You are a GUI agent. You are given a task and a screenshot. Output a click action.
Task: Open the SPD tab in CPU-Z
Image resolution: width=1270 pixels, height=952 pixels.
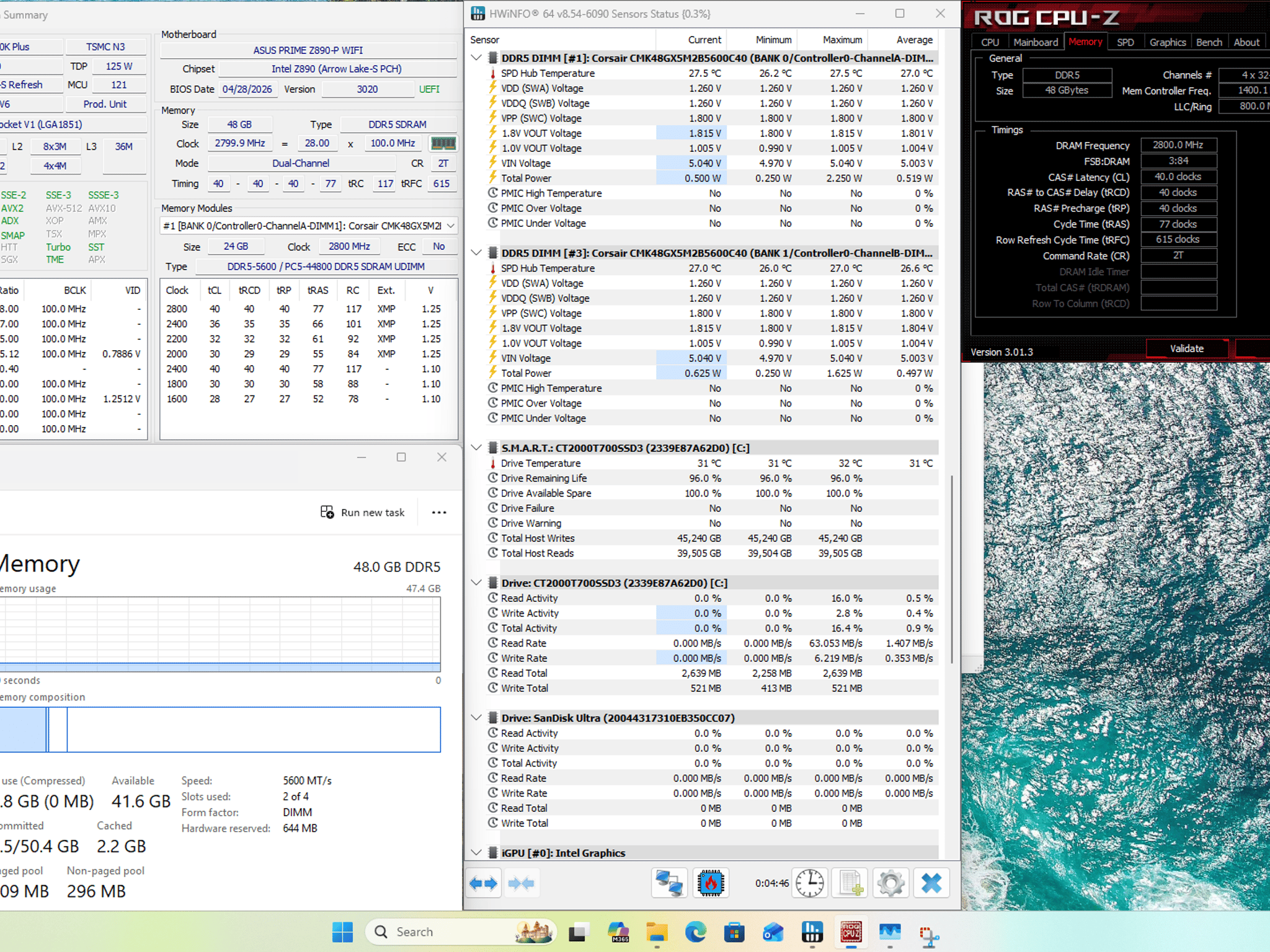[x=1125, y=42]
